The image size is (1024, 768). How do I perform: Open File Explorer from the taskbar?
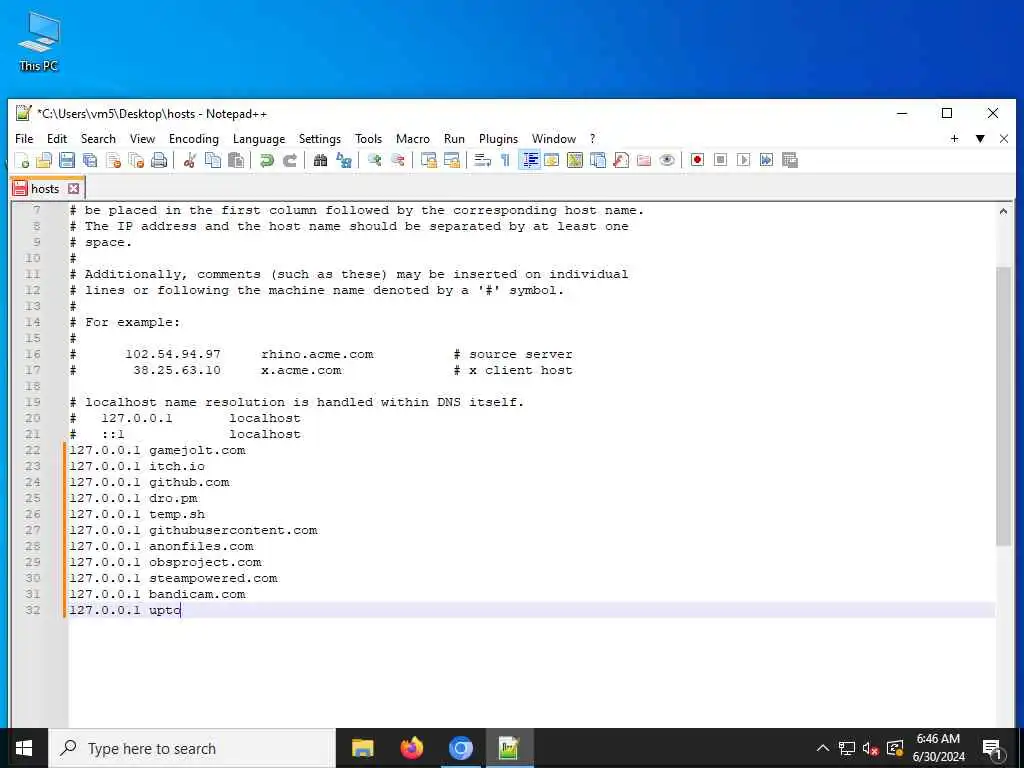coord(362,748)
